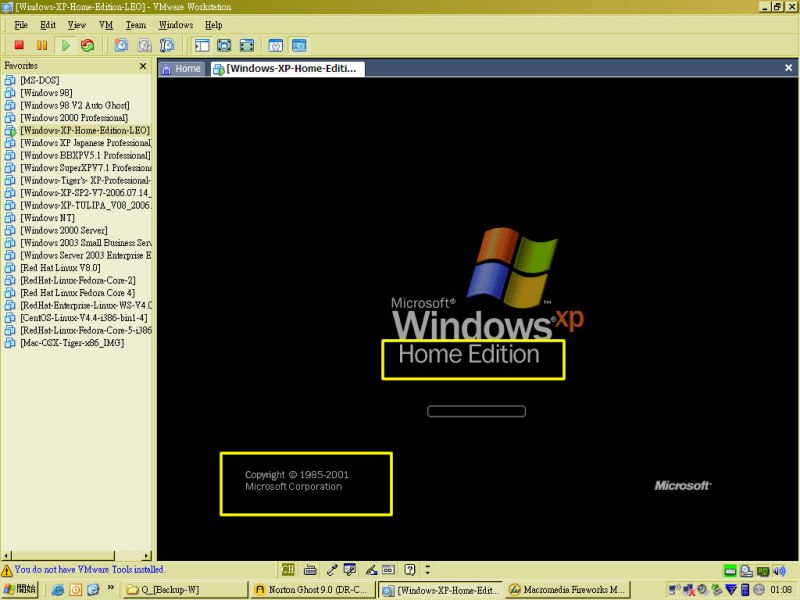
Task: Open the Windows menu
Action: click(176, 25)
